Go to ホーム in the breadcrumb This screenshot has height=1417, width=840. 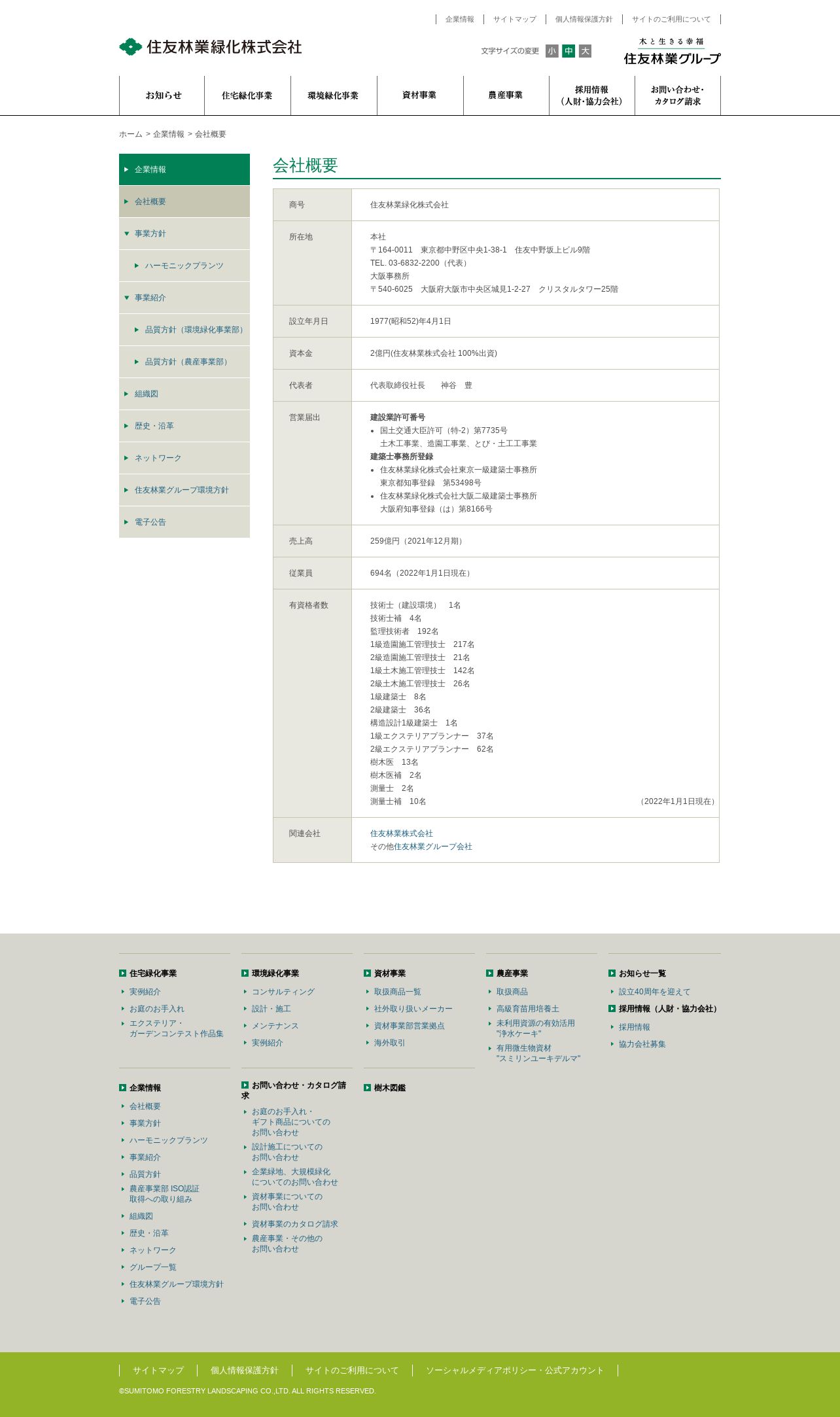coord(131,134)
